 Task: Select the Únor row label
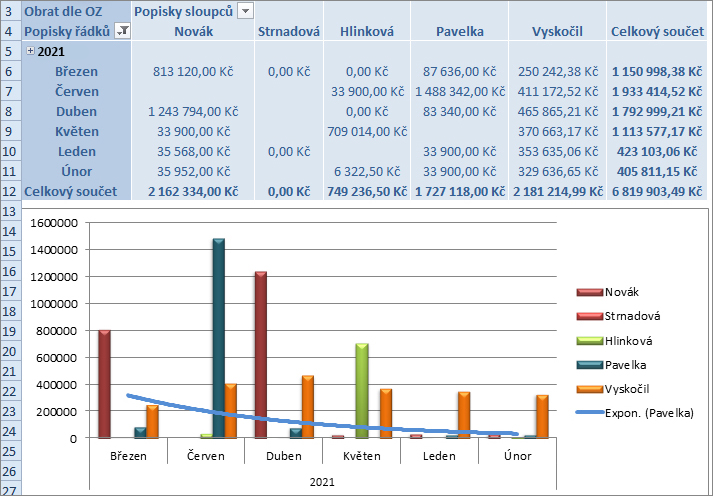pyautogui.click(x=76, y=171)
